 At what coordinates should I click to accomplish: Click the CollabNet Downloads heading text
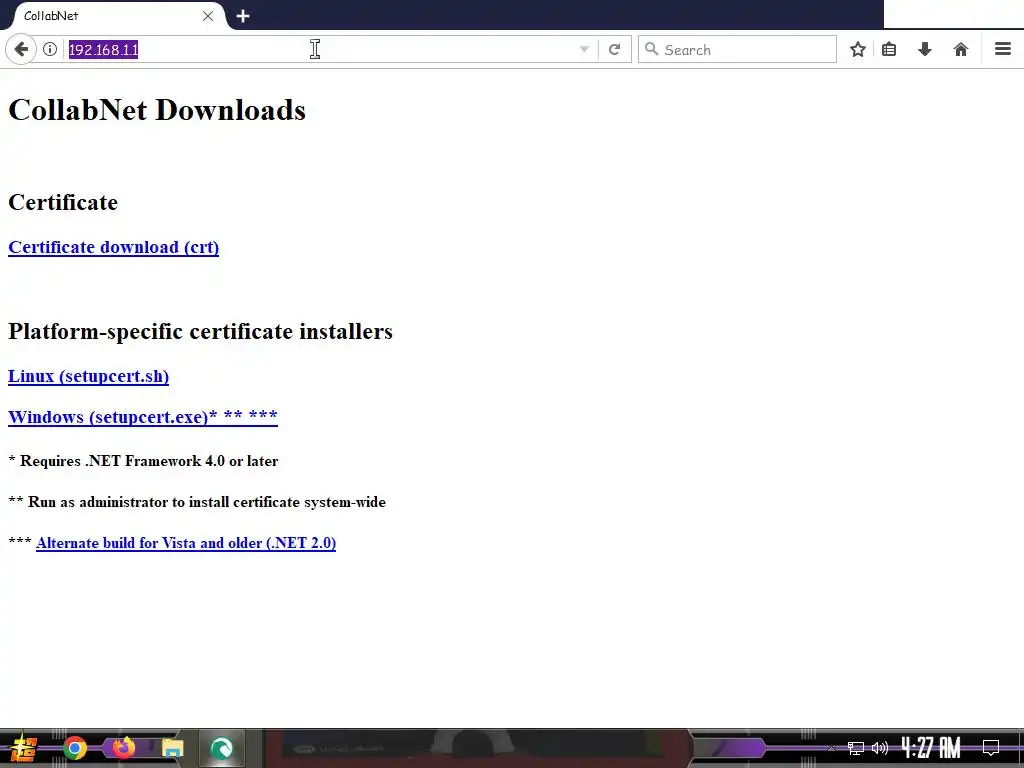(157, 110)
